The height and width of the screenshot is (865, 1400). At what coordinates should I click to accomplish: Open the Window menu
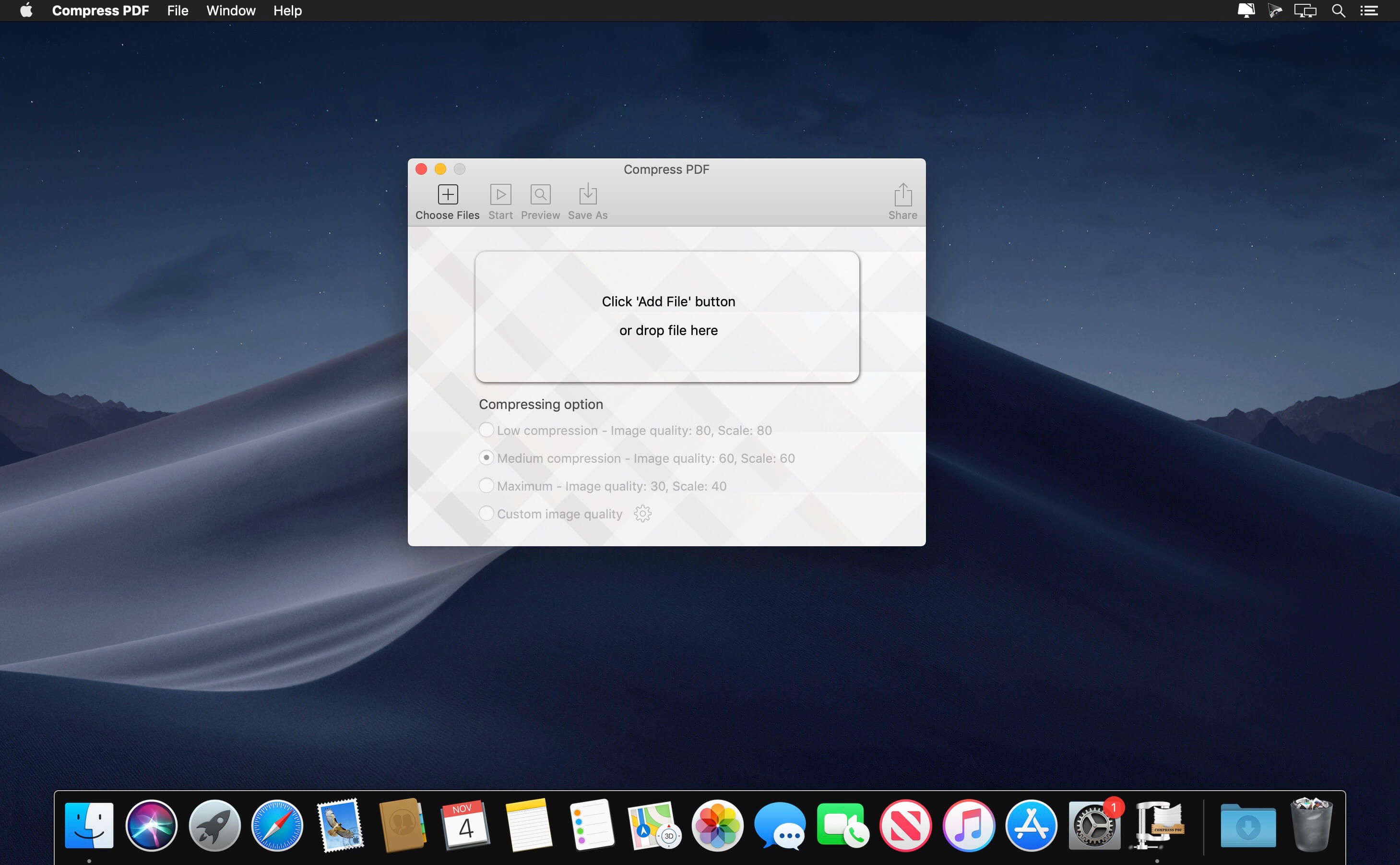pos(230,10)
